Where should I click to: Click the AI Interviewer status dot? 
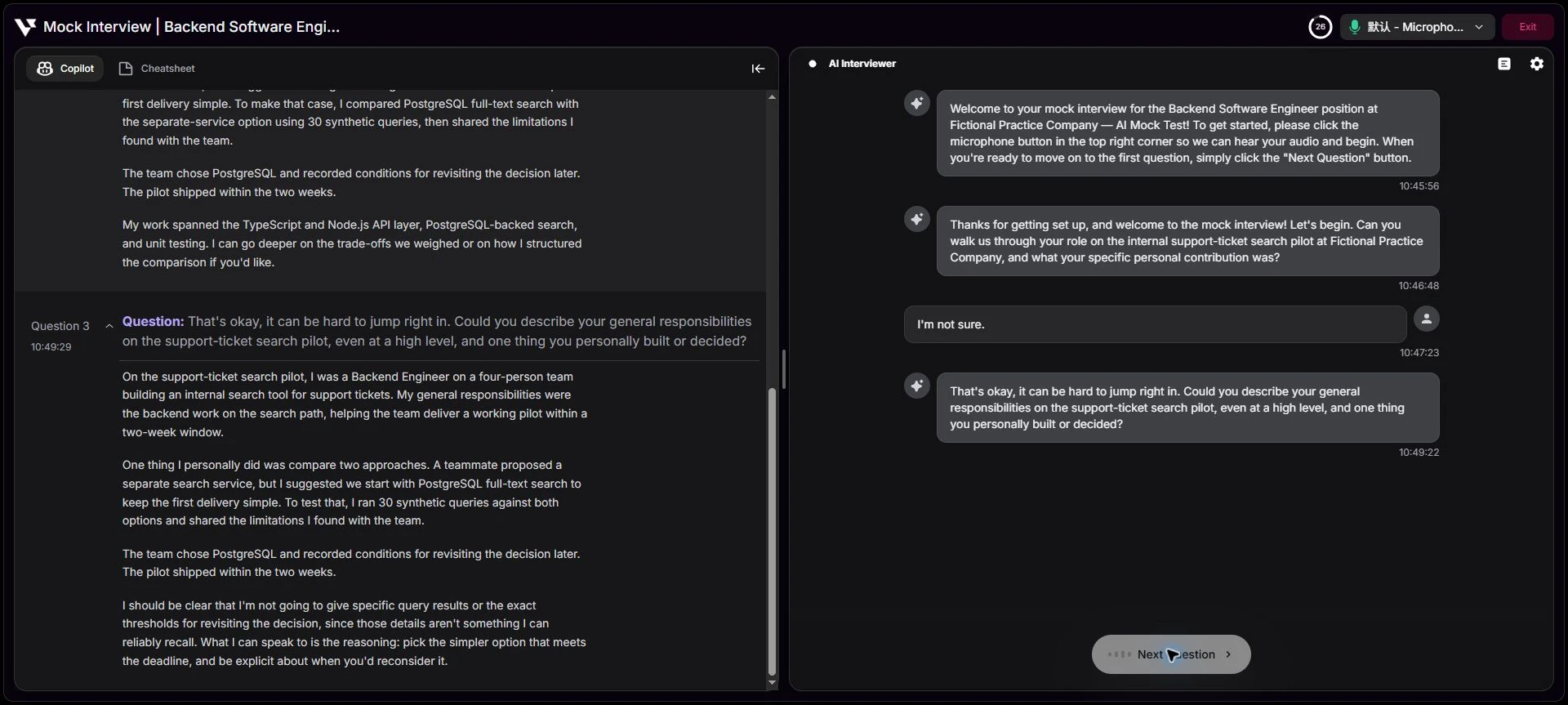(x=813, y=64)
